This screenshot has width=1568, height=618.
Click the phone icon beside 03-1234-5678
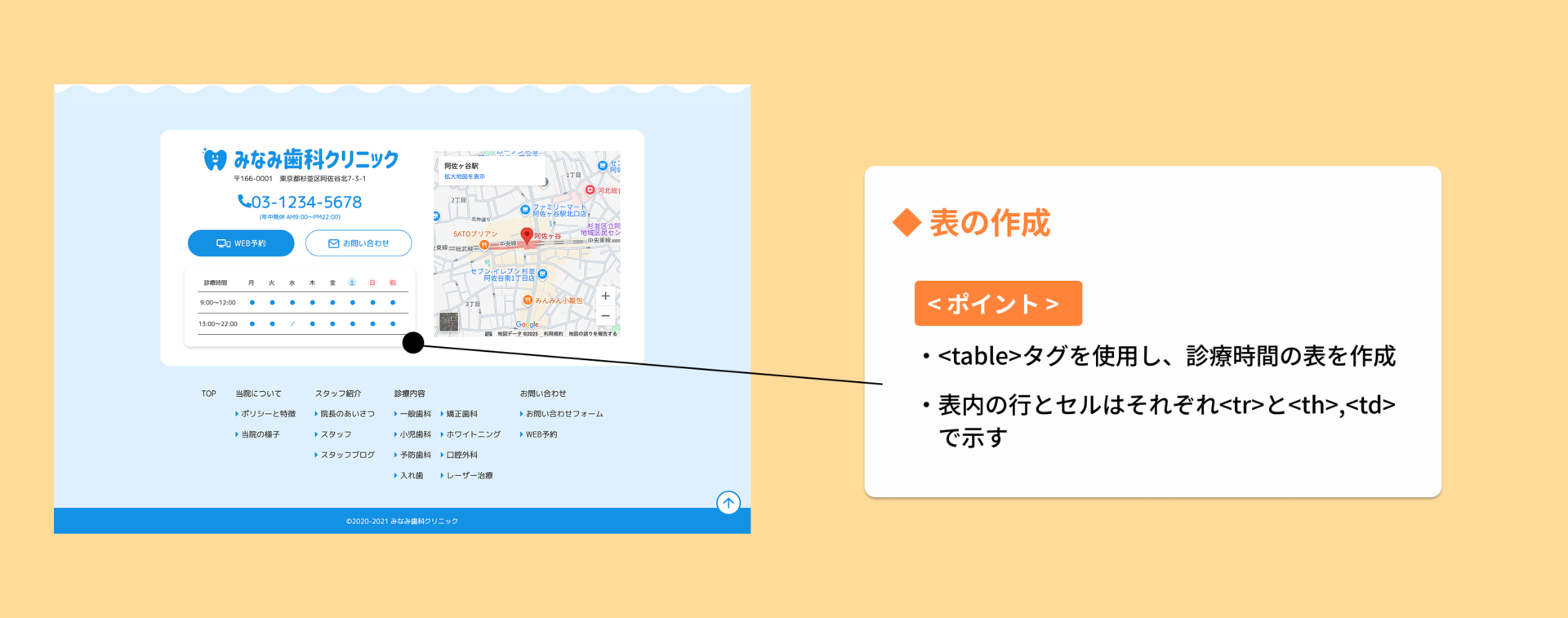point(243,201)
